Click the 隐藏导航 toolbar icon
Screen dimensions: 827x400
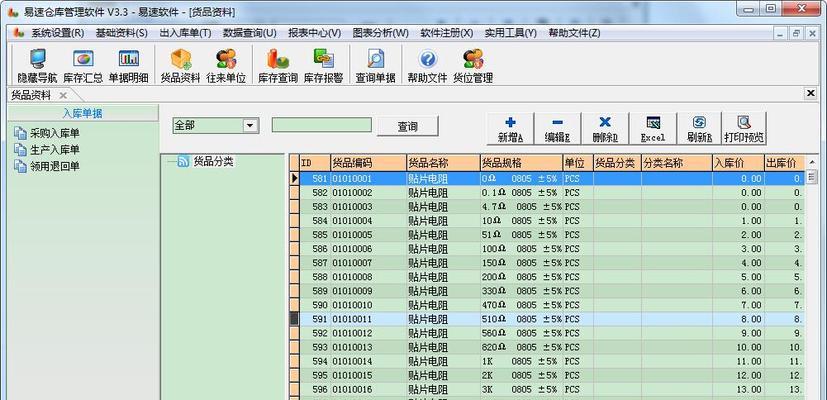(37, 65)
